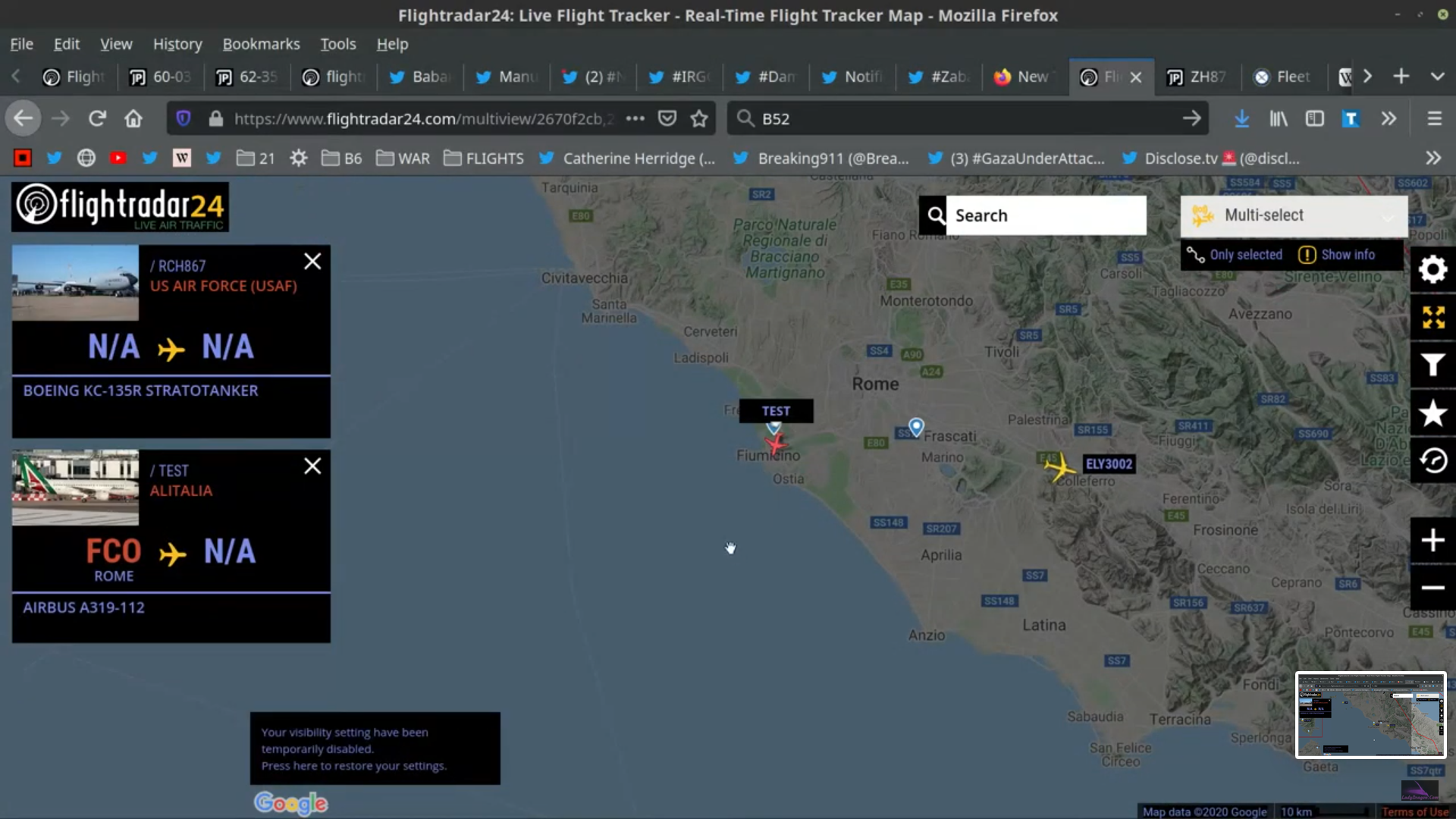This screenshot has height=819, width=1456.
Task: Switch to the Fleet tab
Action: (x=1282, y=77)
